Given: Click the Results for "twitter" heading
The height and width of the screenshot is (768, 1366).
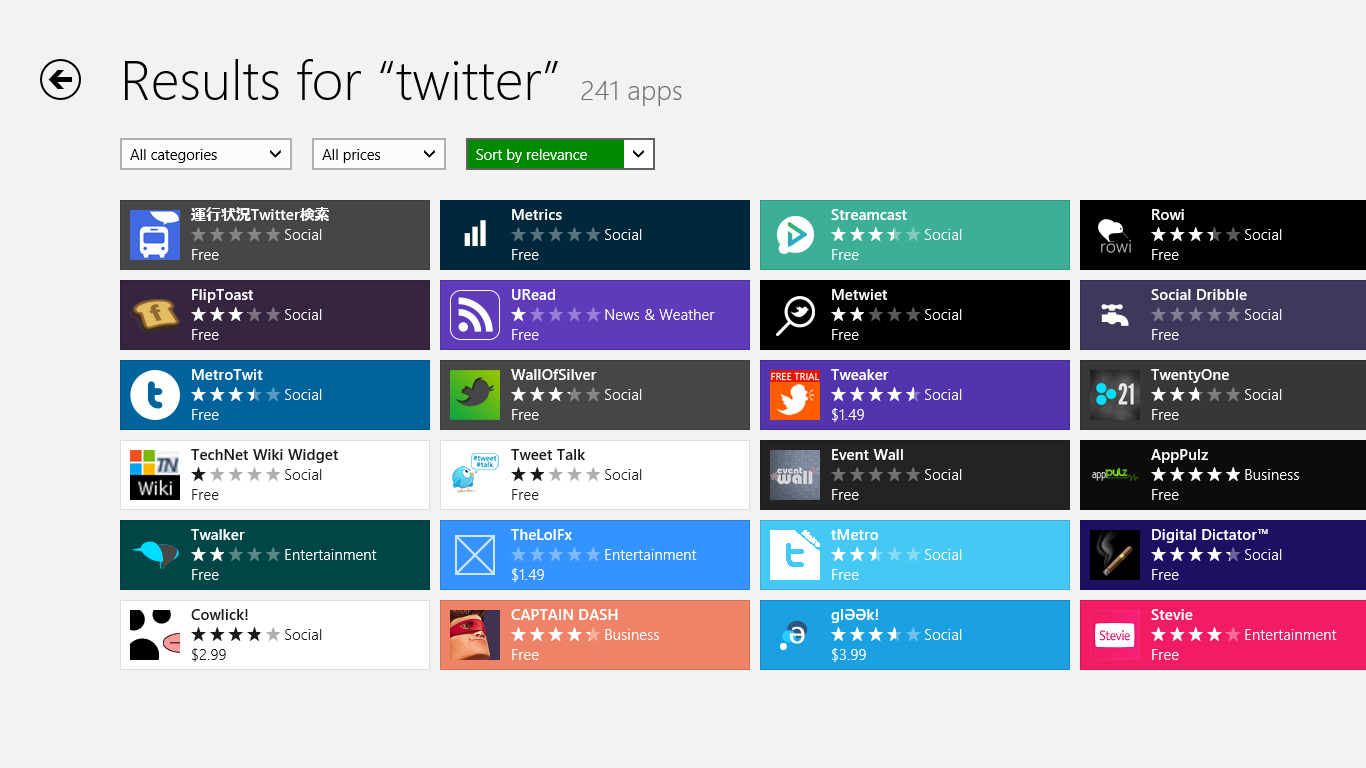Looking at the screenshot, I should [x=340, y=81].
